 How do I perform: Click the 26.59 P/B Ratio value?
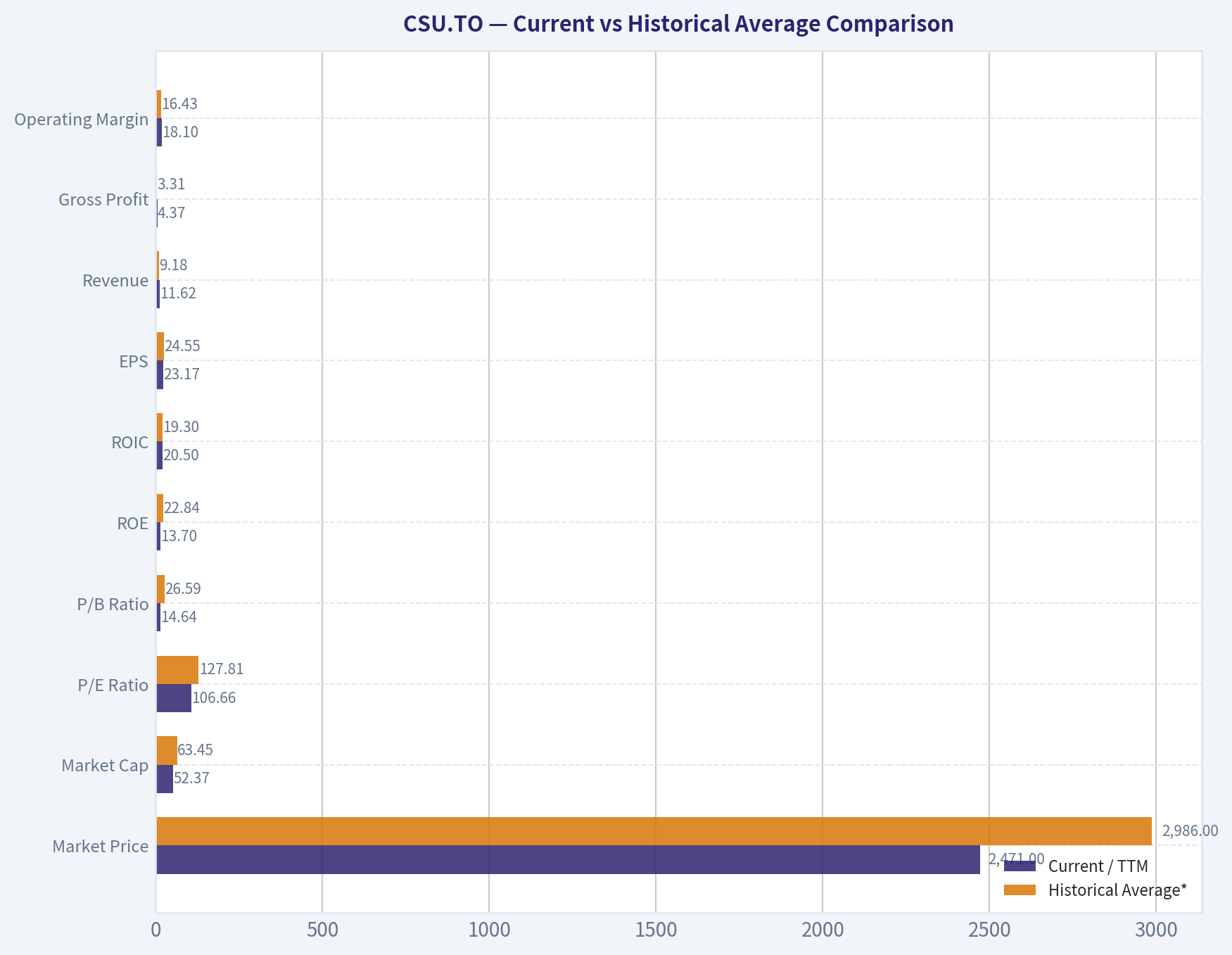tap(183, 589)
